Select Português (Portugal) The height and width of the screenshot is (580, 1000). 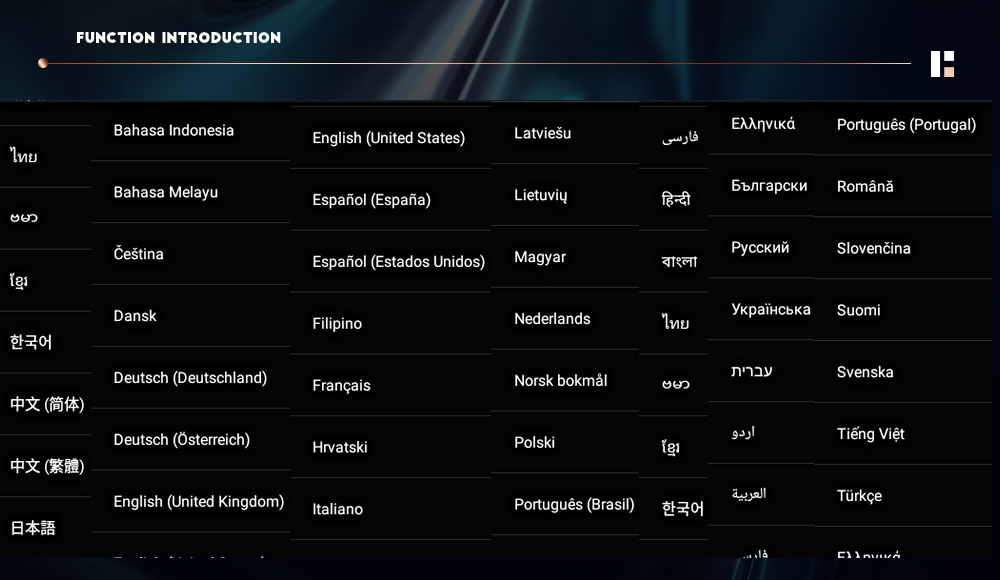pyautogui.click(x=906, y=125)
